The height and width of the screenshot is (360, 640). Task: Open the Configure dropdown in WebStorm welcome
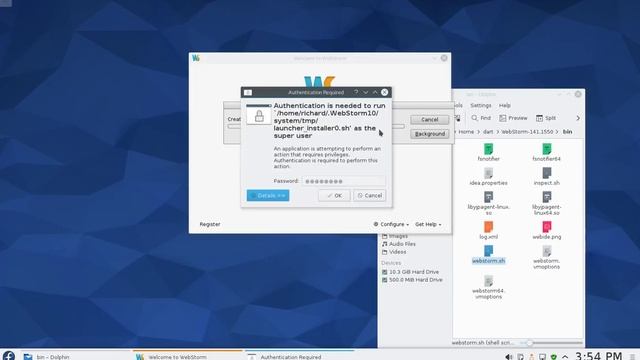(391, 224)
